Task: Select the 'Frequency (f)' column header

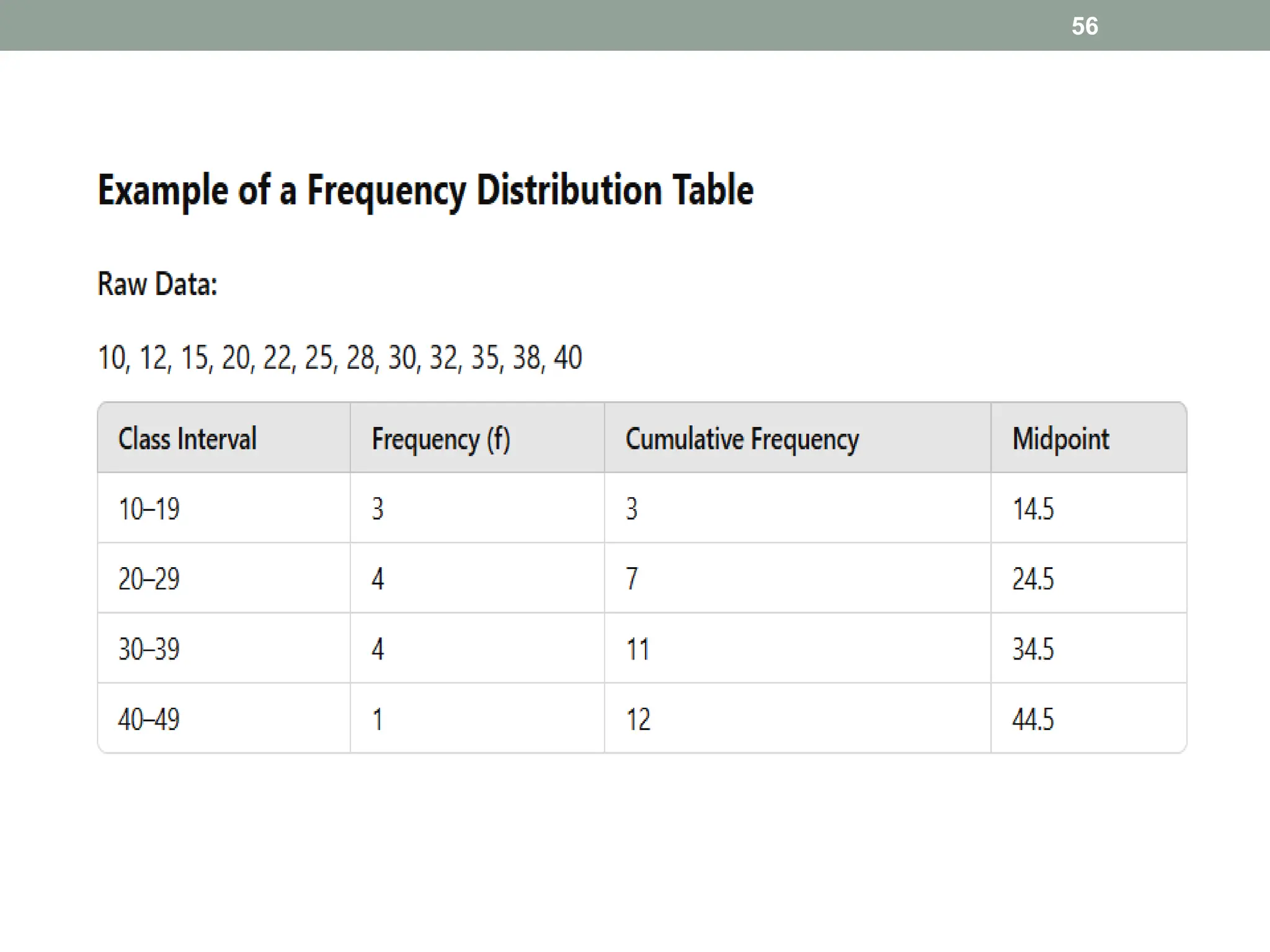Action: pos(441,439)
